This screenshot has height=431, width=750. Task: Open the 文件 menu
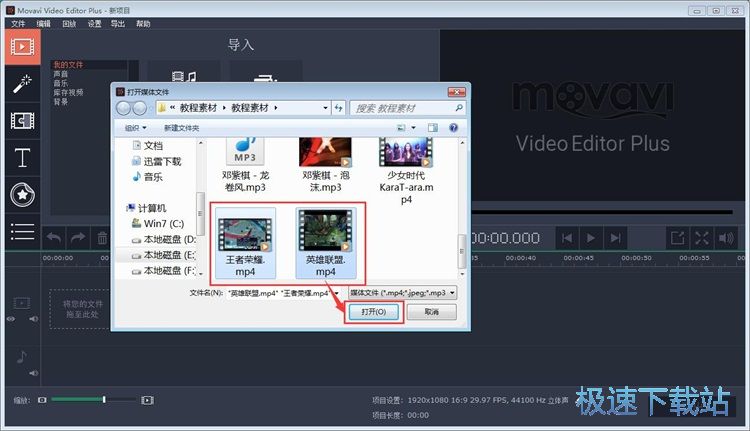click(18, 23)
